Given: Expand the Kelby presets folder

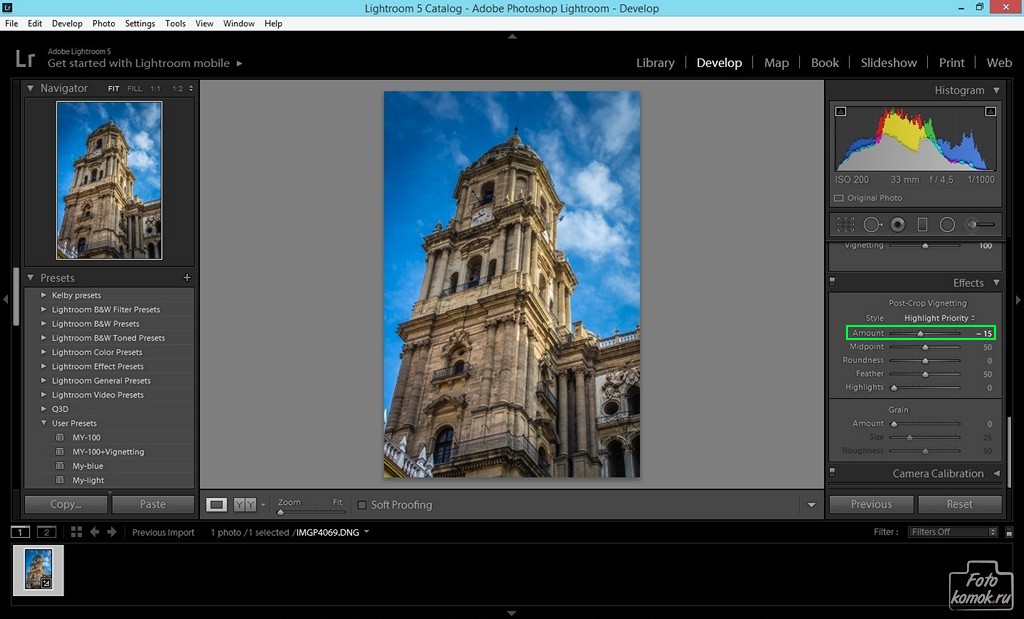Looking at the screenshot, I should pyautogui.click(x=44, y=295).
